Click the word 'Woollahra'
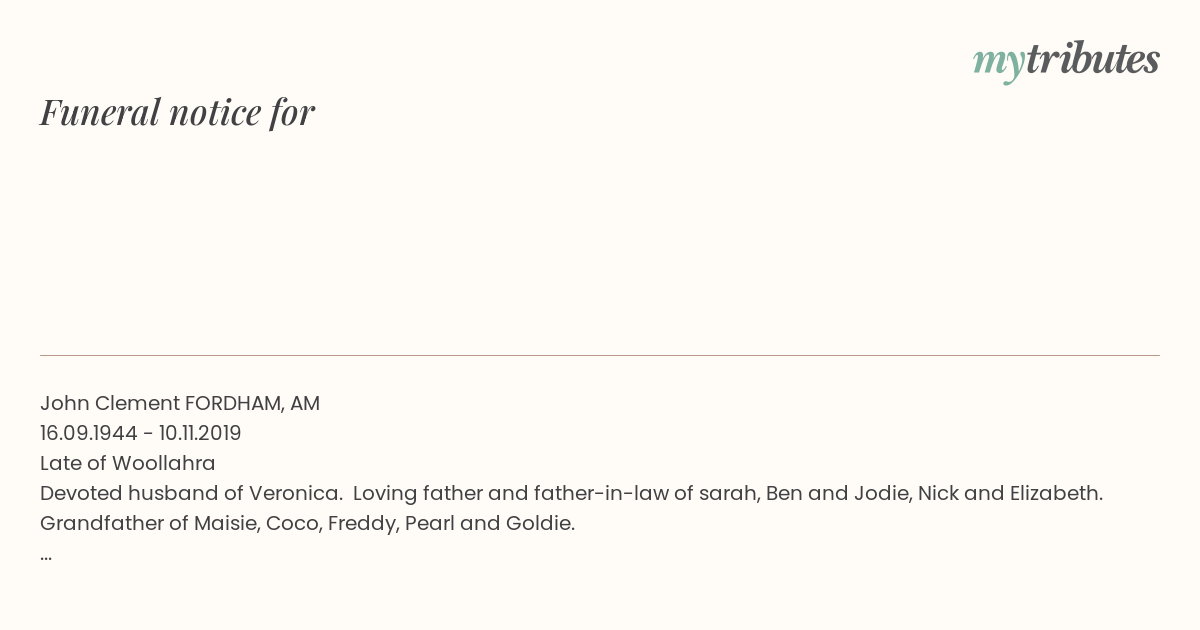 pos(164,463)
